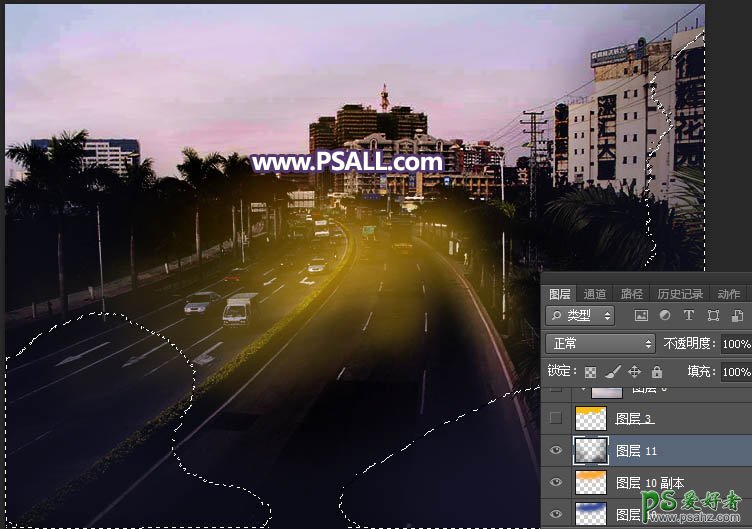Open the 正常 blend mode dropdown
The image size is (752, 529).
(599, 343)
